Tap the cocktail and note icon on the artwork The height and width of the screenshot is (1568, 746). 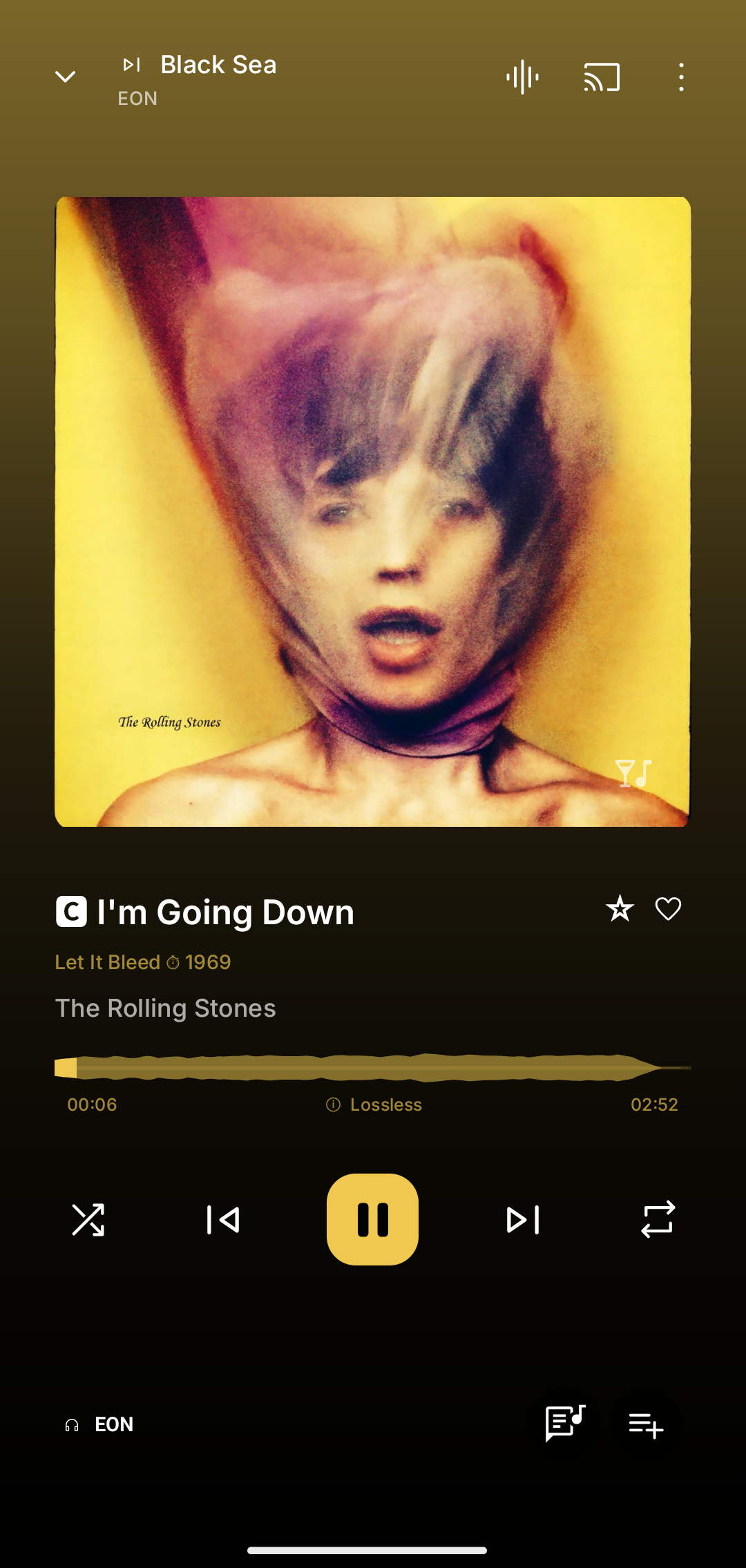633,774
